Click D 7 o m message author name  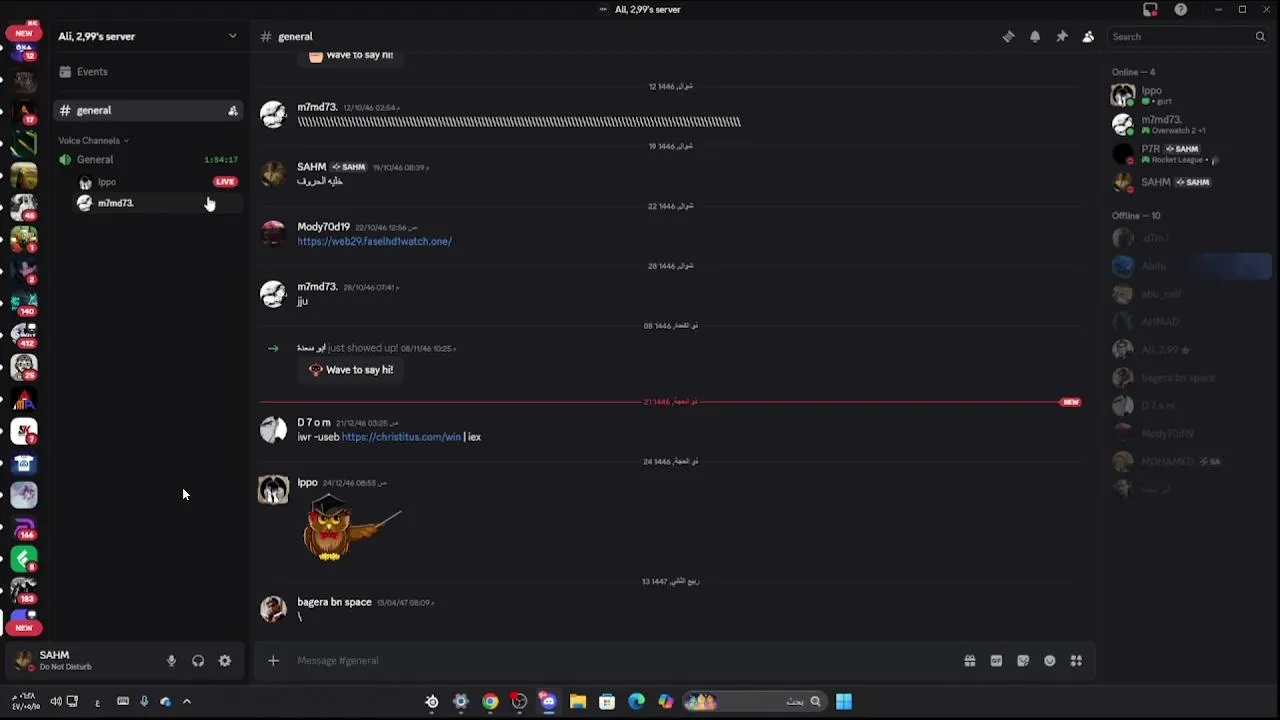[x=313, y=423]
